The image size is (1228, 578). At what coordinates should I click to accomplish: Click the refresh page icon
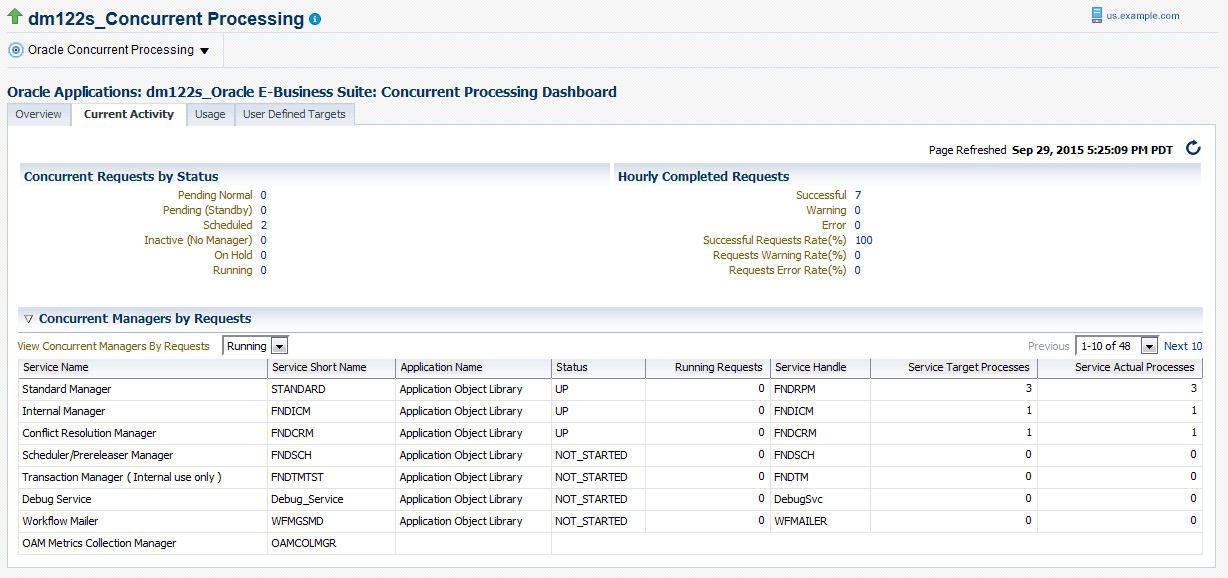point(1192,148)
